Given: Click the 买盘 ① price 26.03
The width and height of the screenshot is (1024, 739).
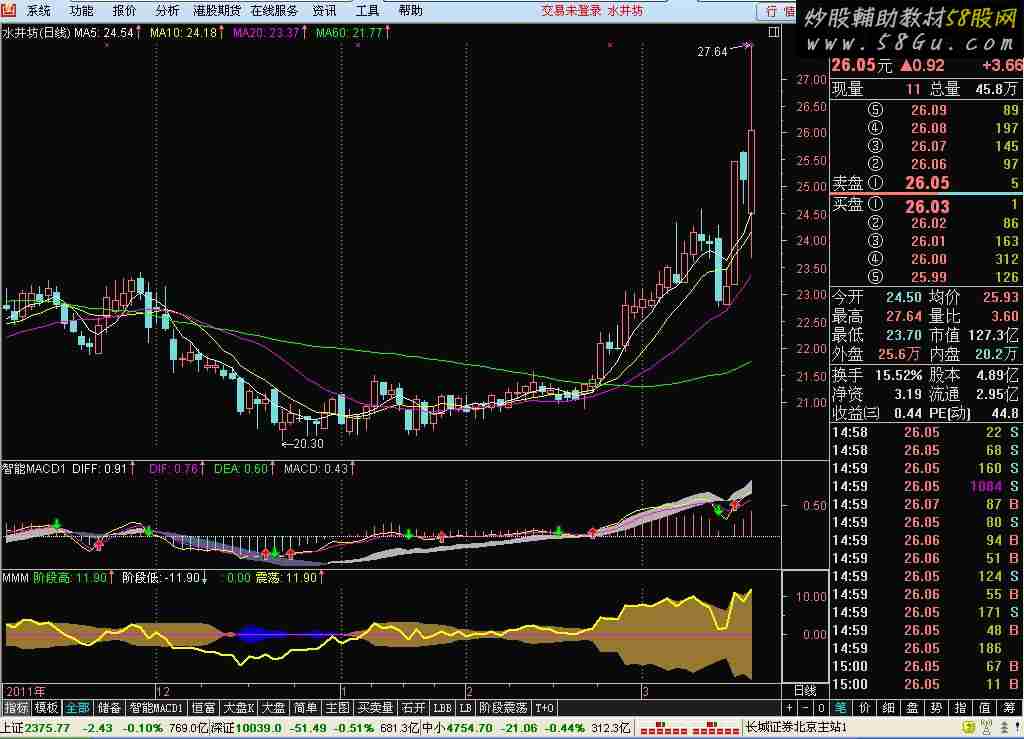Looking at the screenshot, I should (927, 207).
